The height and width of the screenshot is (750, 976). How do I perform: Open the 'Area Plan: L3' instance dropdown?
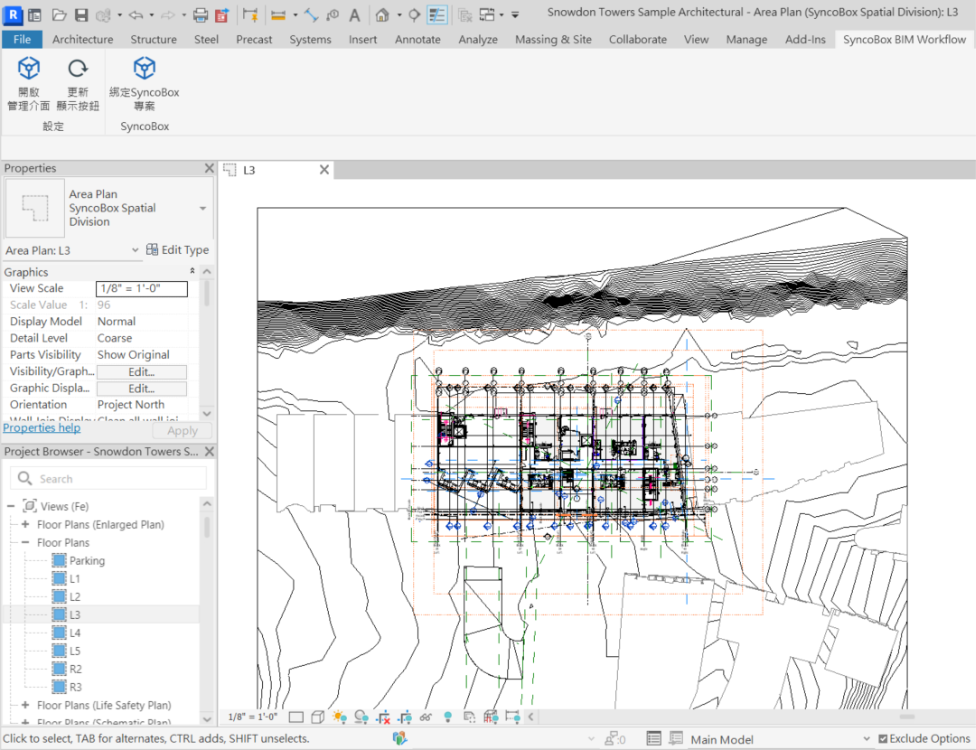click(x=135, y=250)
